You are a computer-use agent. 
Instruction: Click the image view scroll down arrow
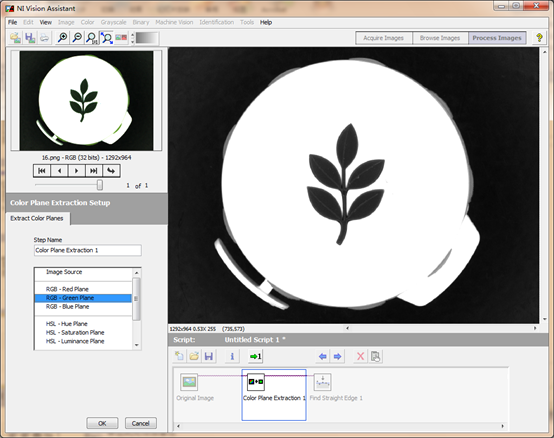544,319
